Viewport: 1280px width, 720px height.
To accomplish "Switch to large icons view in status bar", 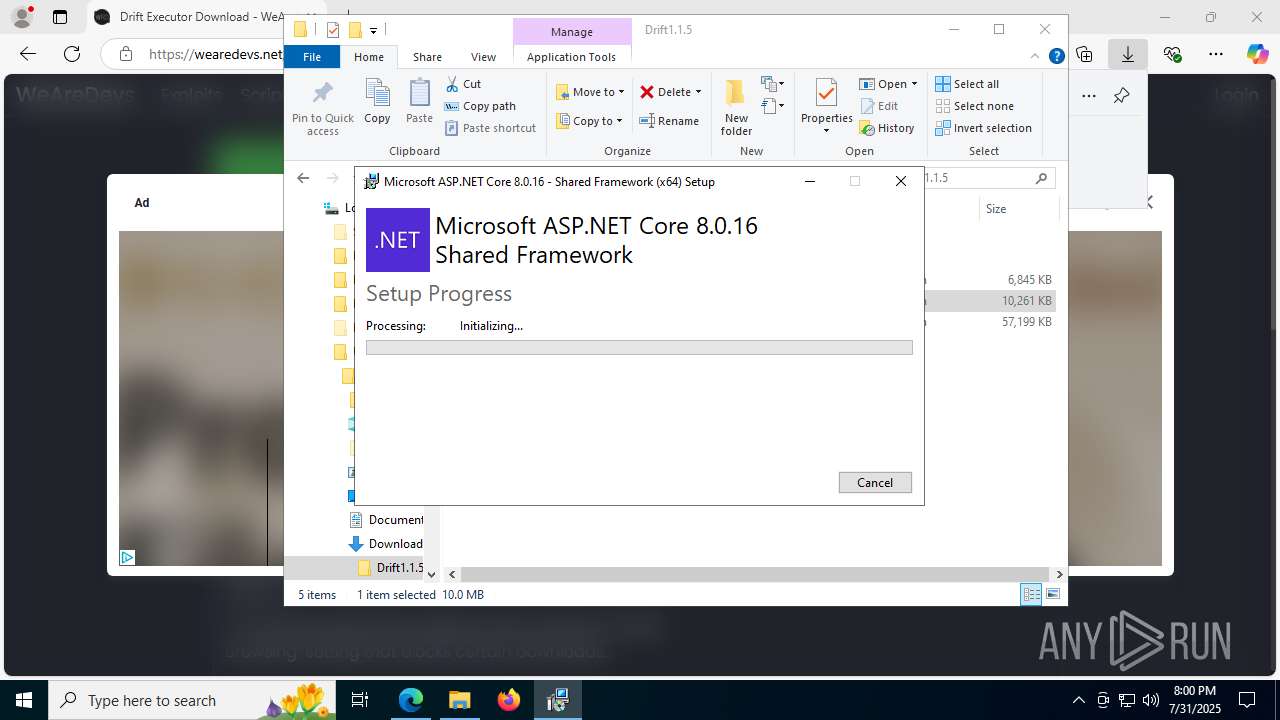I will [x=1053, y=595].
